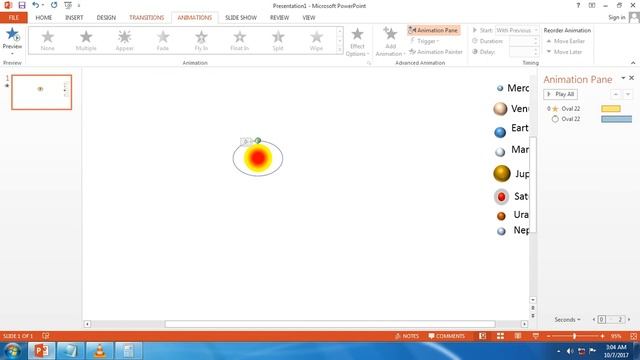
Task: Toggle the Animation Pane button
Action: (x=433, y=30)
